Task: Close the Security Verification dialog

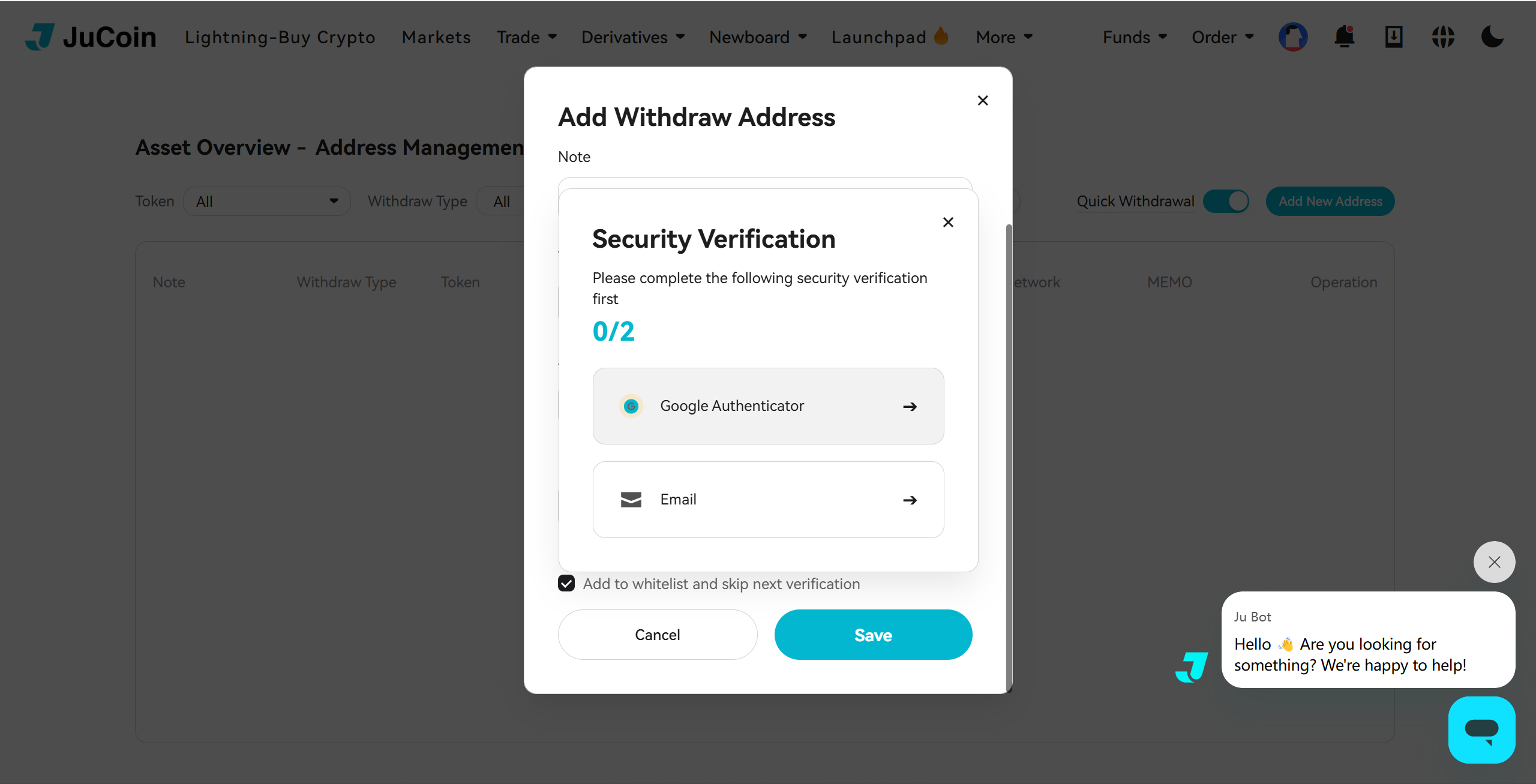Action: click(948, 223)
